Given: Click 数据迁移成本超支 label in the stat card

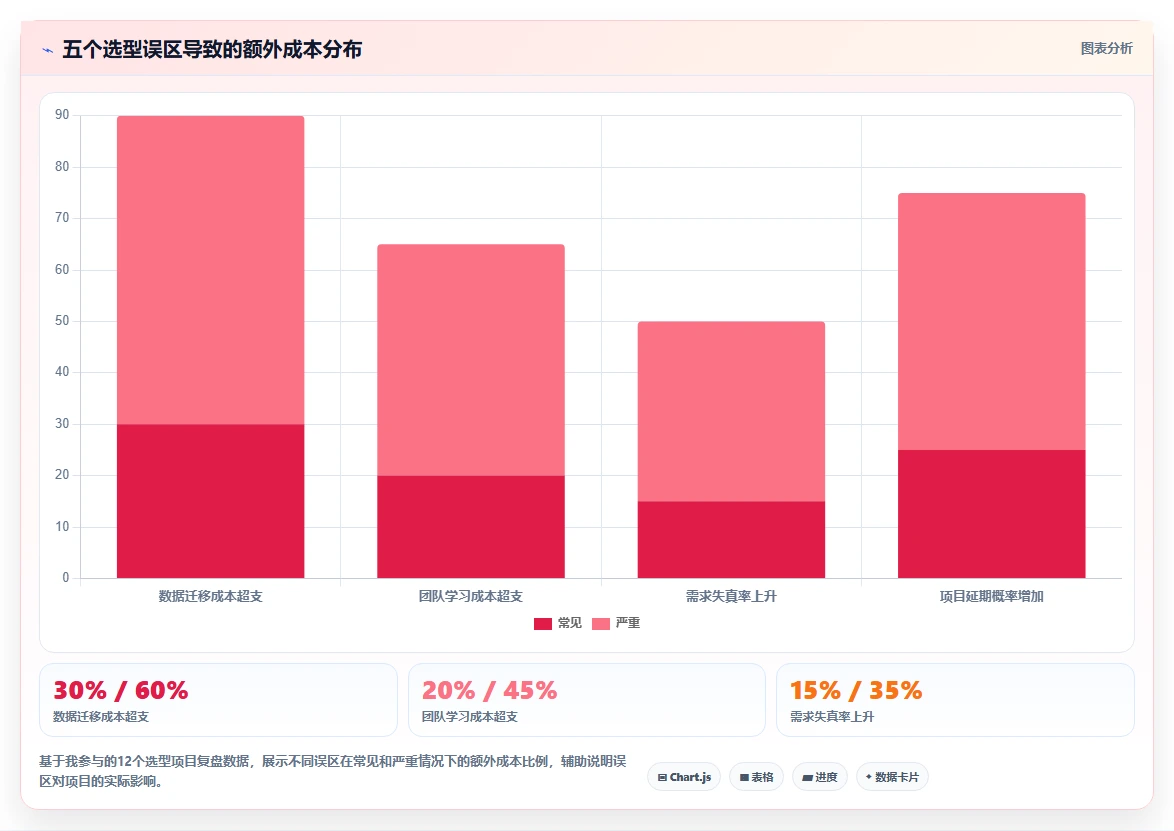Looking at the screenshot, I should (101, 716).
